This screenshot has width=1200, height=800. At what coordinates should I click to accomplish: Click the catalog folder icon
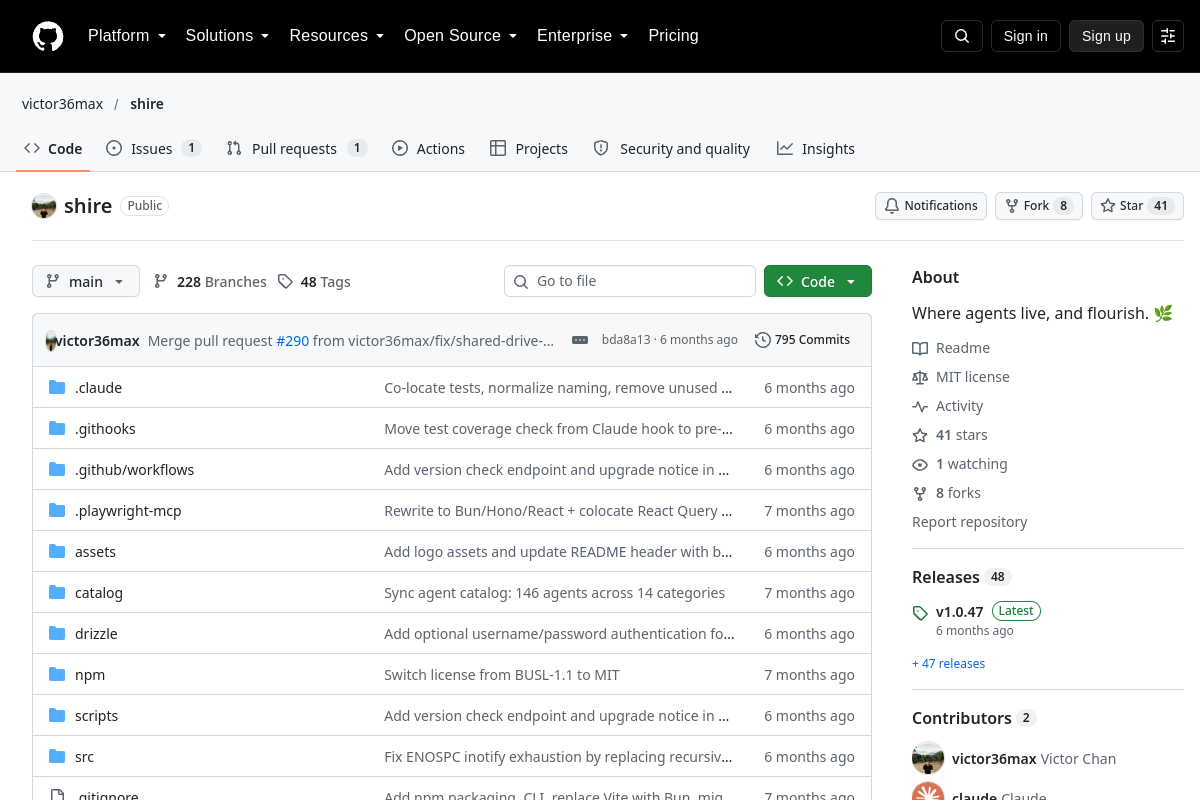(x=57, y=593)
